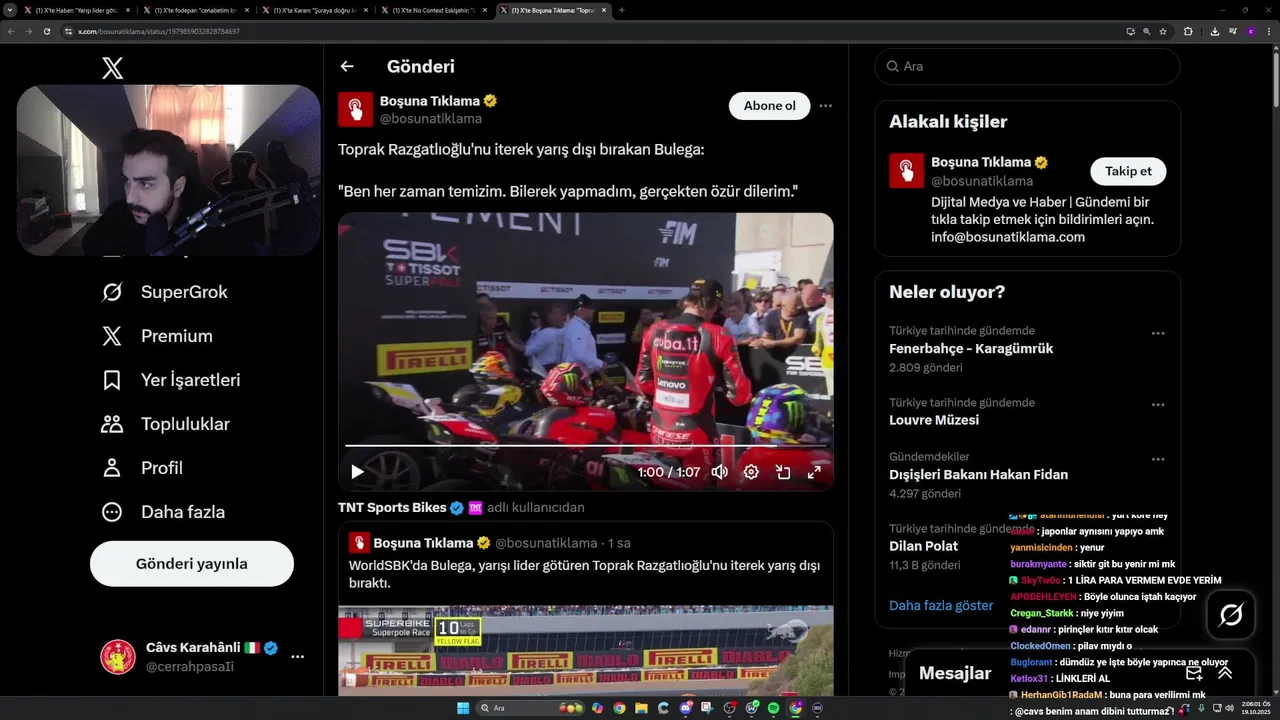Bookmark this page with the star
This screenshot has height=720, width=1280.
point(1163,31)
